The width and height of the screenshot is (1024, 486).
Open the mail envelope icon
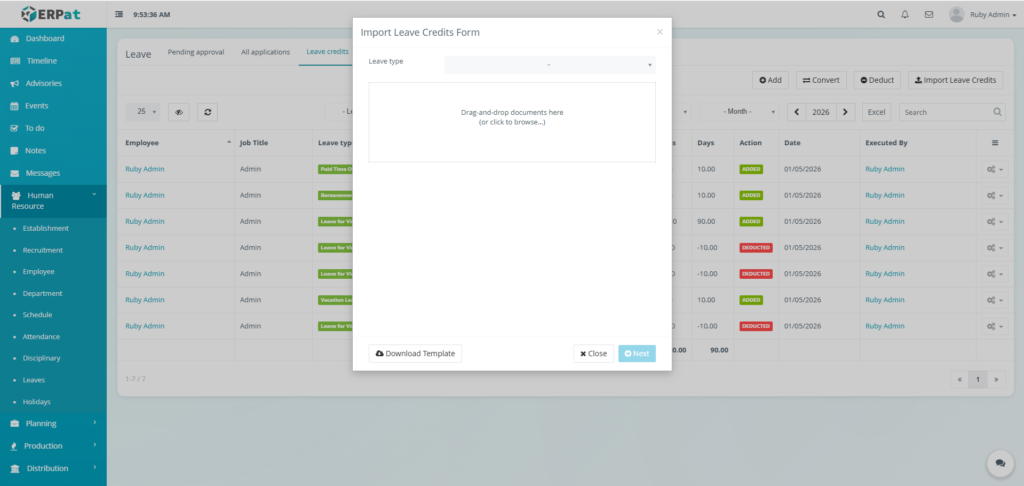pos(929,14)
